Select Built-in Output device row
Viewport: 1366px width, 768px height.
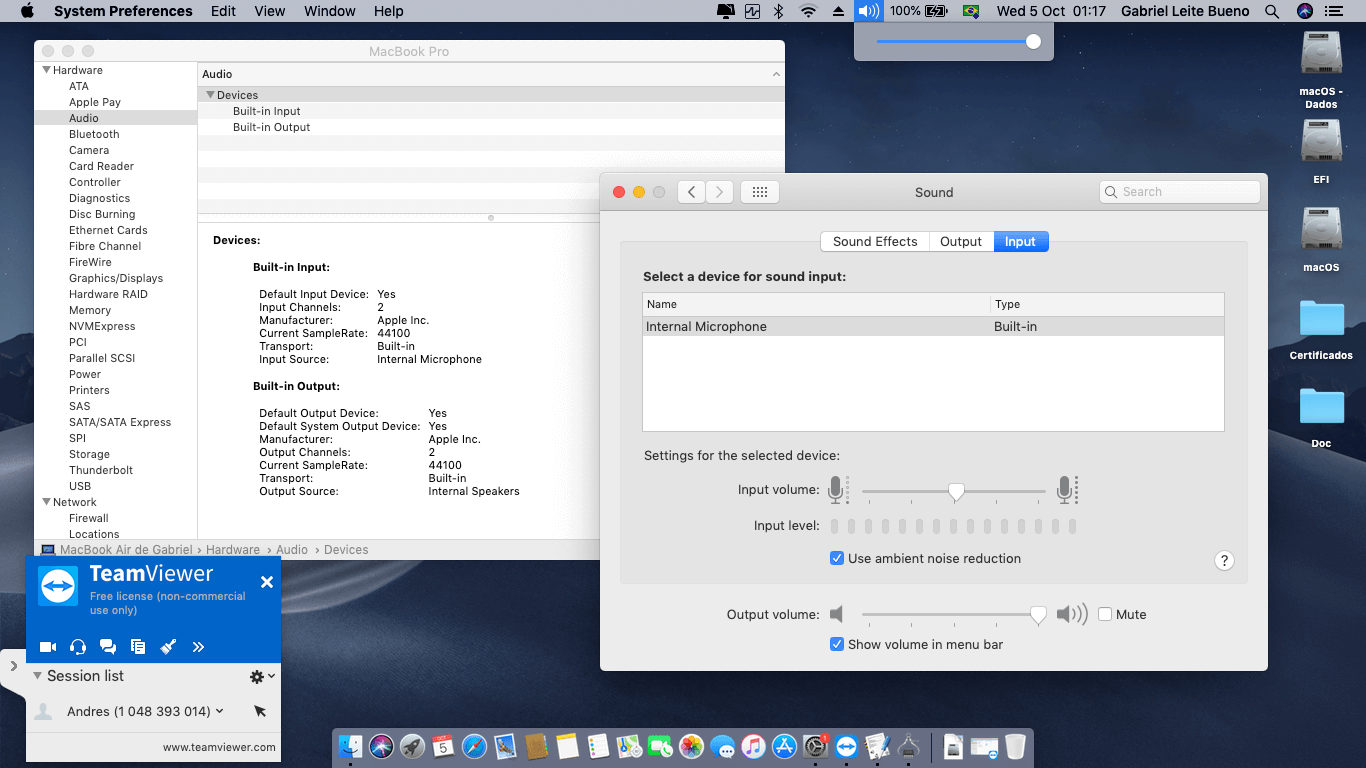(491, 127)
